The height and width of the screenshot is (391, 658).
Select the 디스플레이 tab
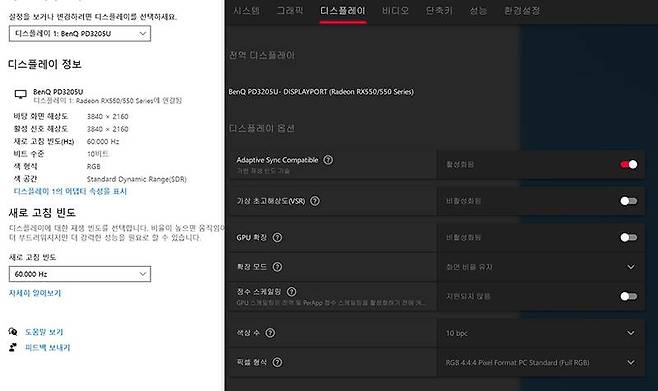click(x=343, y=10)
